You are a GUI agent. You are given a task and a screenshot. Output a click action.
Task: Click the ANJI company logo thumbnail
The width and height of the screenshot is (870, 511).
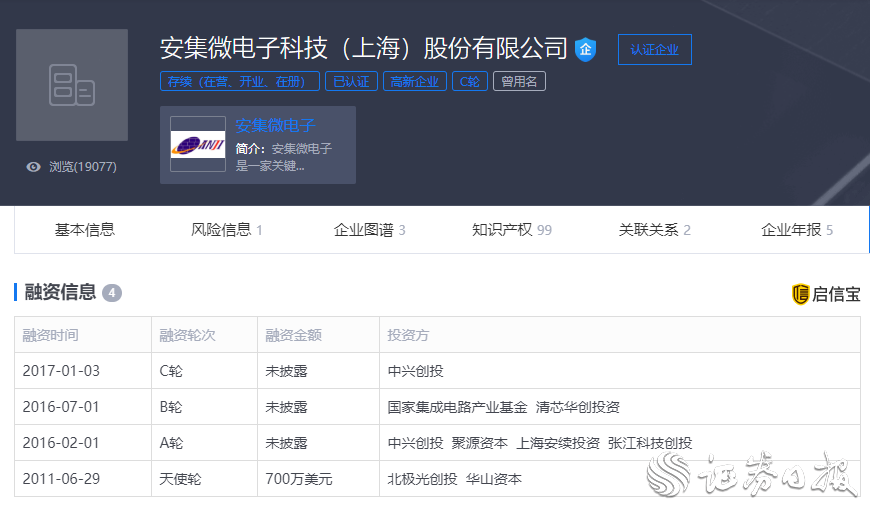[198, 145]
